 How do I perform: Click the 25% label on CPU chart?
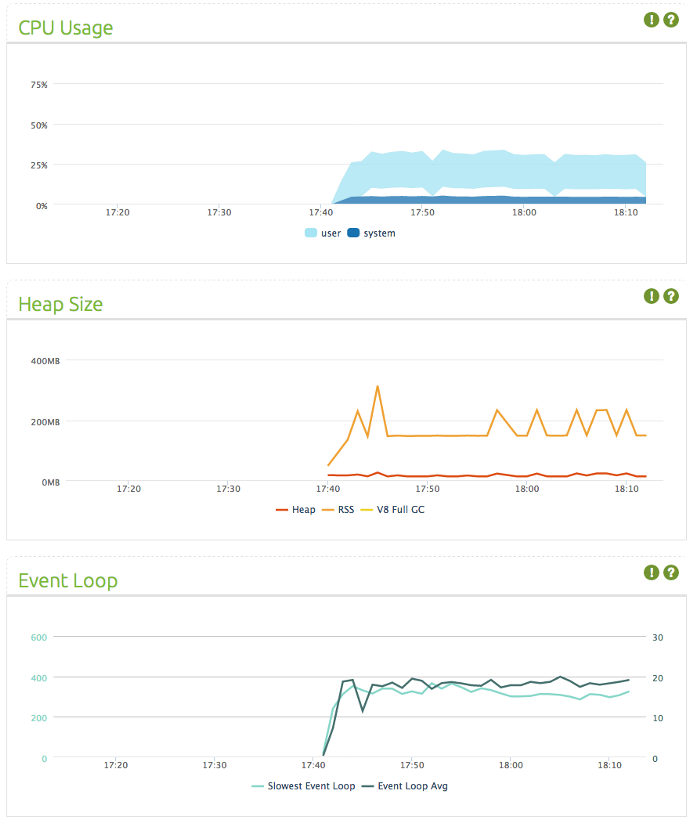39,165
